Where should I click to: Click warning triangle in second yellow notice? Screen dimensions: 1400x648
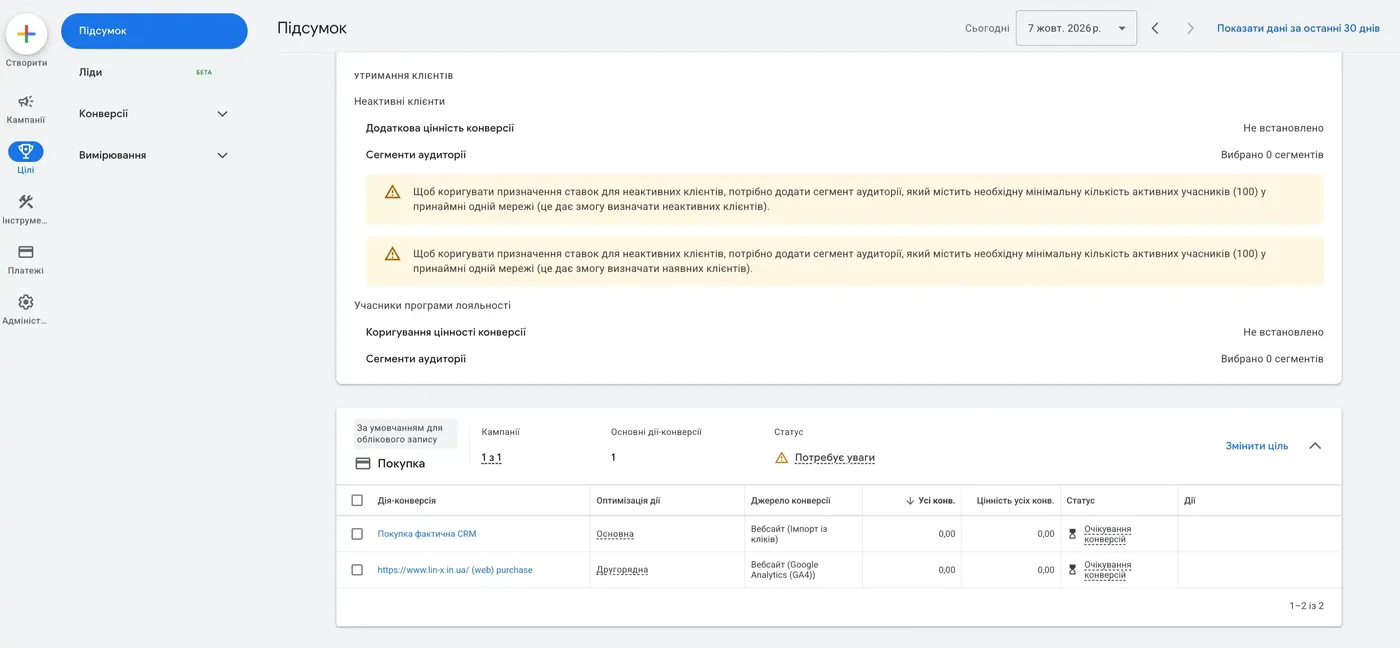click(392, 254)
